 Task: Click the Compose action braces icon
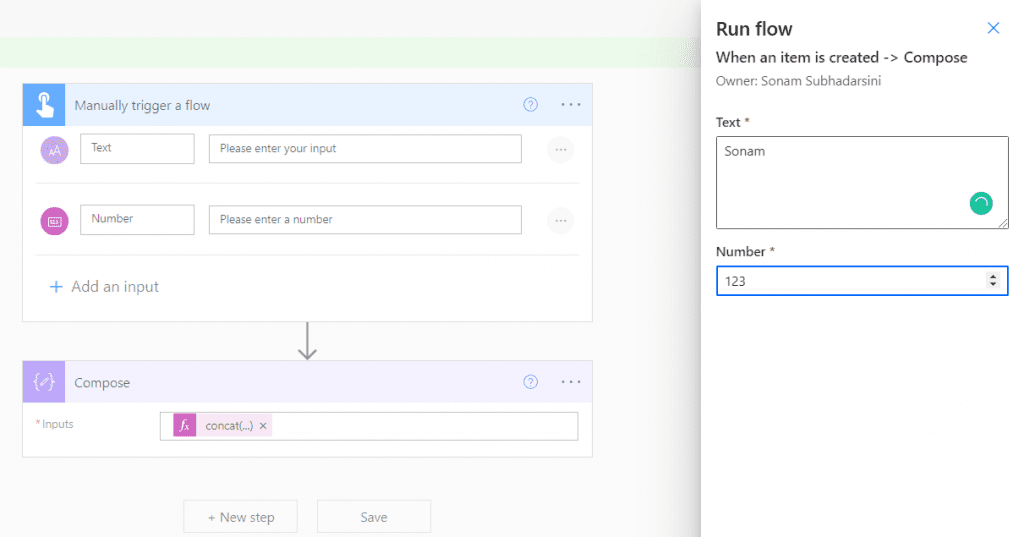[44, 382]
